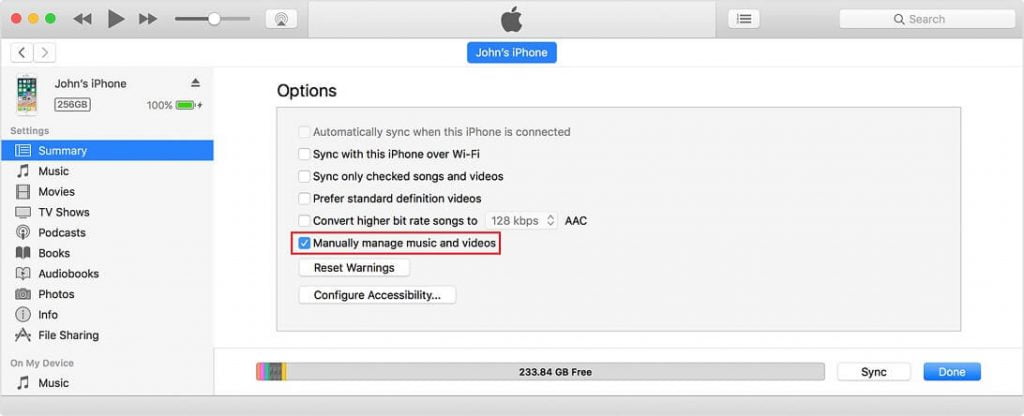Click the Rewind previous track icon

(x=83, y=19)
